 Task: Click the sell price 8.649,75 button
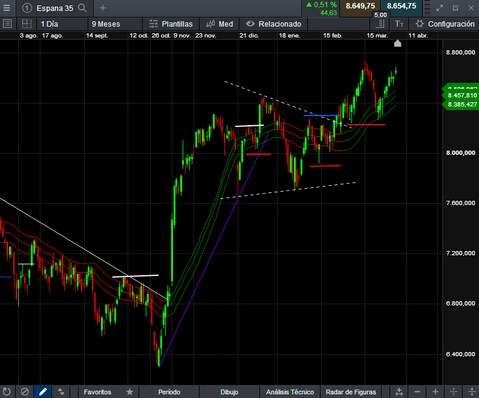coord(360,6)
